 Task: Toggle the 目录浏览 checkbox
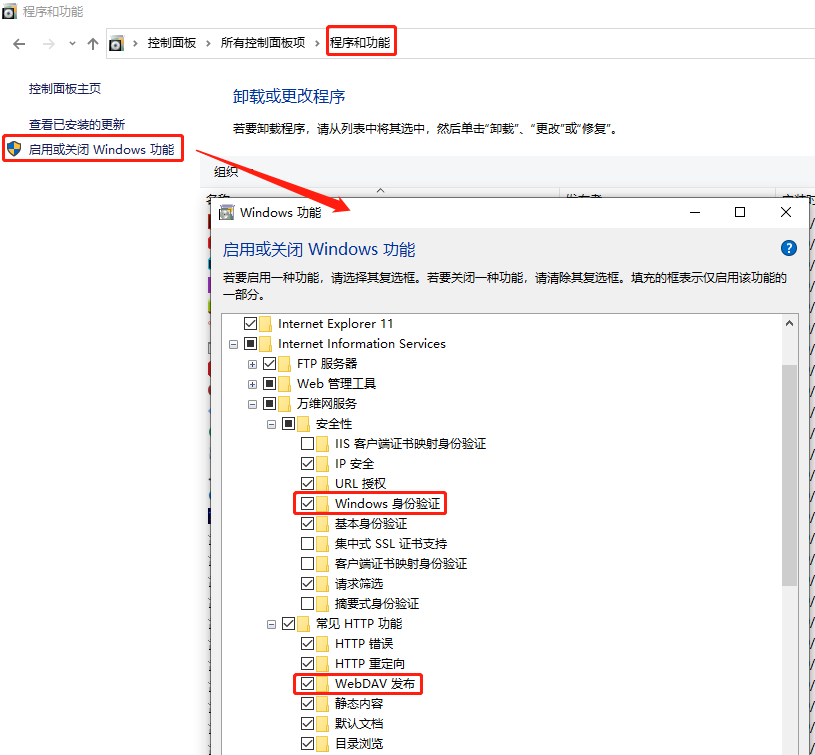tap(307, 744)
